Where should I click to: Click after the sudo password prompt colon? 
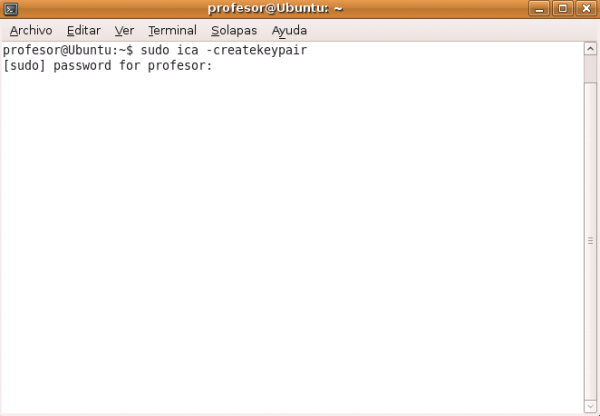(217, 66)
